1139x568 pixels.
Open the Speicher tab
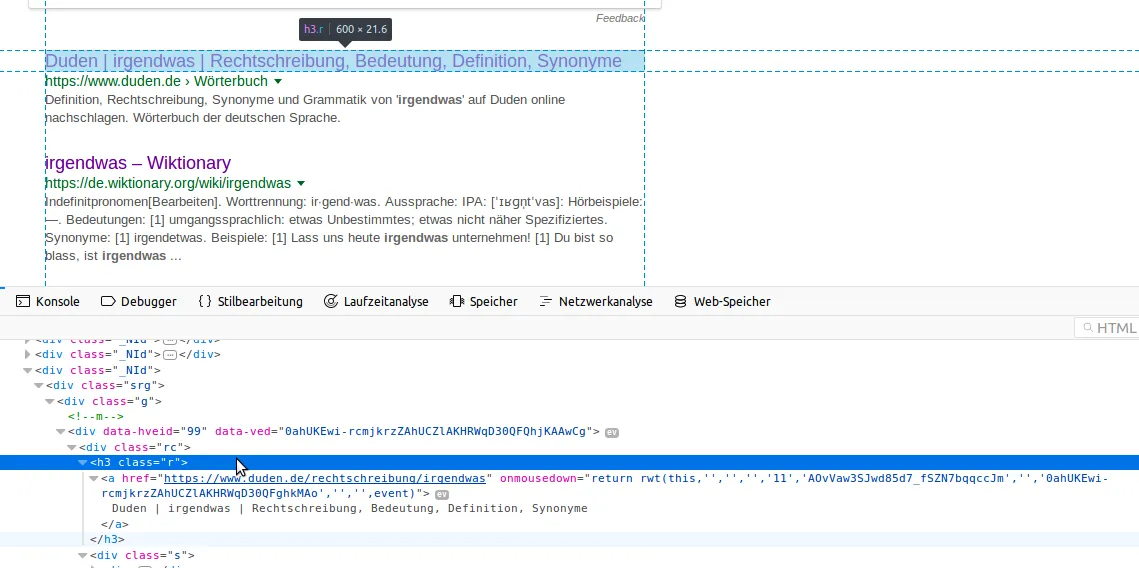pyautogui.click(x=483, y=301)
